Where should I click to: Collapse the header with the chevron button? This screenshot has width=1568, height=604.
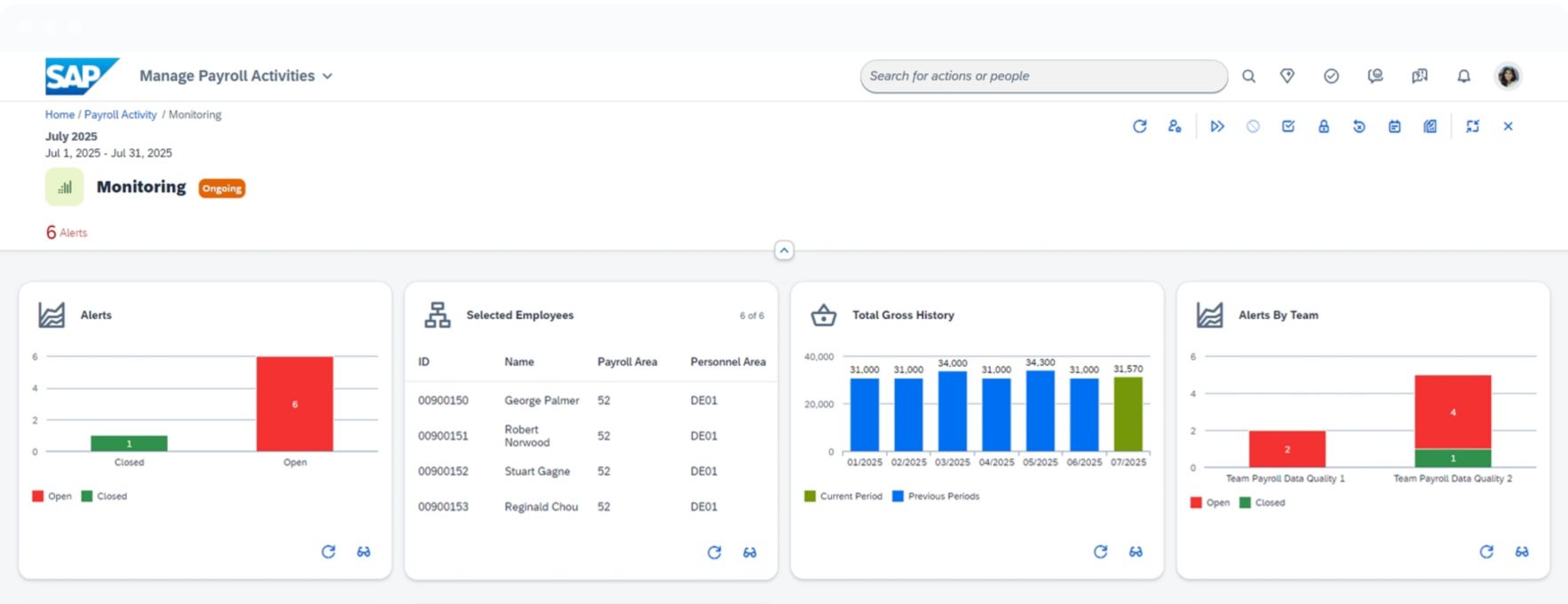click(x=784, y=250)
